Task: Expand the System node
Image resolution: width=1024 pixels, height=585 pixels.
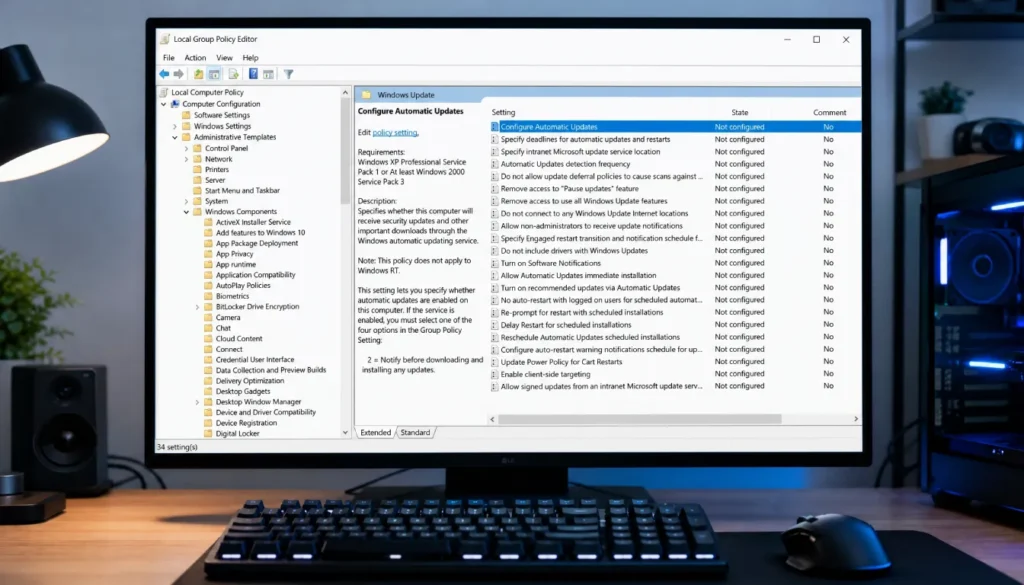Action: pos(186,201)
